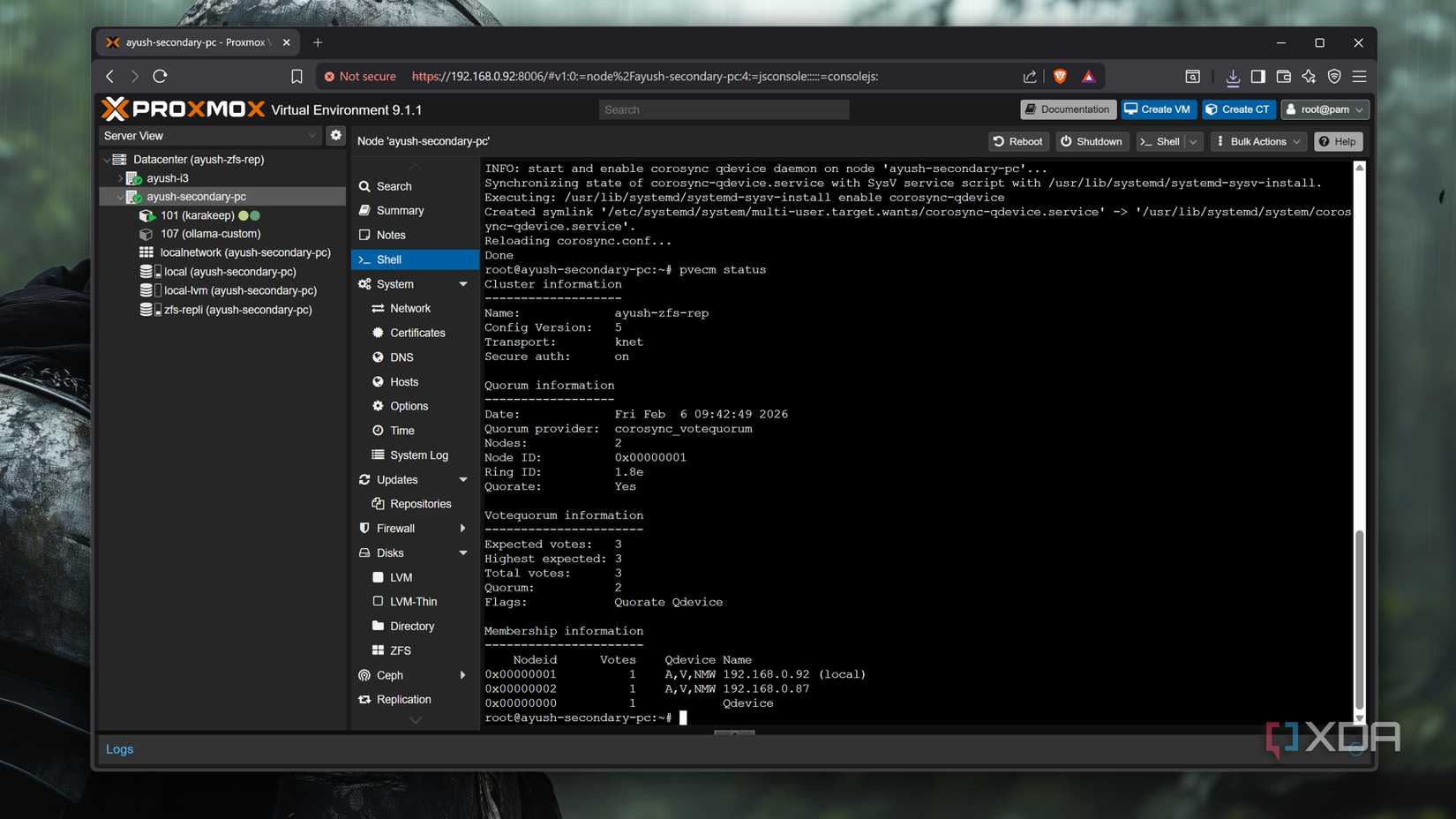Click the terminal vertical scrollbar

tap(1360, 618)
